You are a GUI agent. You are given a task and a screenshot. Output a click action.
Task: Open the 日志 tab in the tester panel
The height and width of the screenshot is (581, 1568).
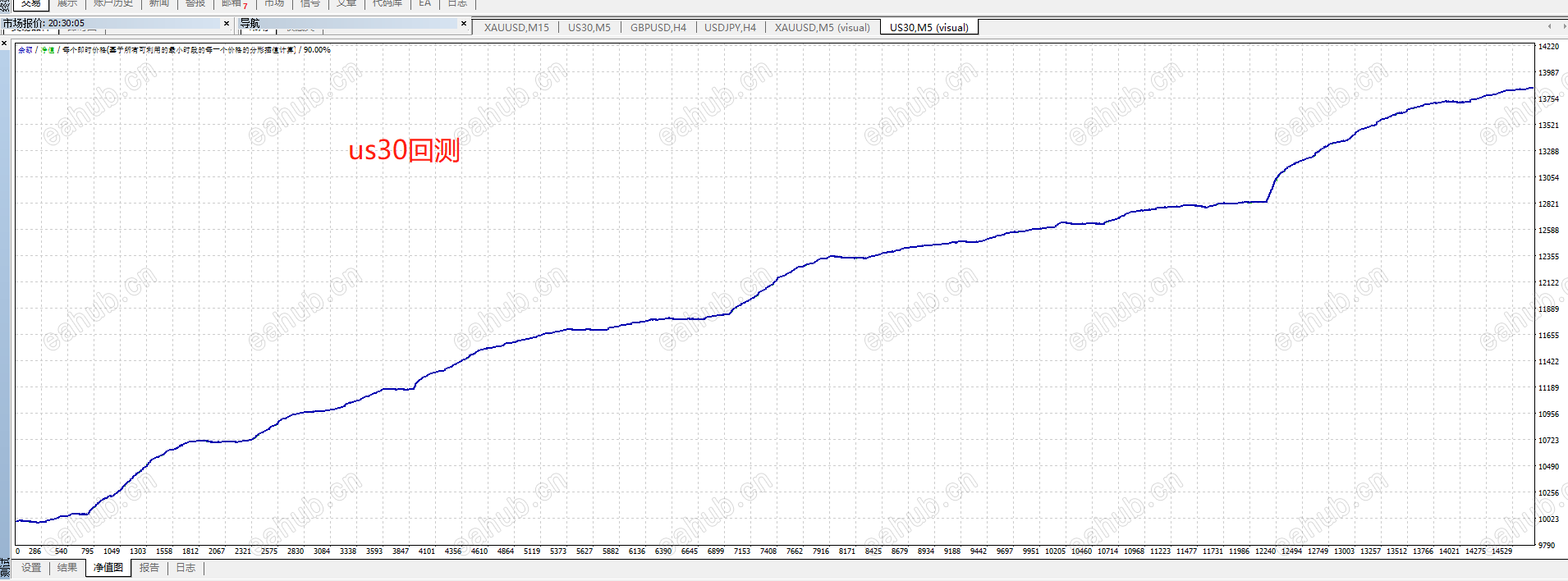(x=186, y=568)
